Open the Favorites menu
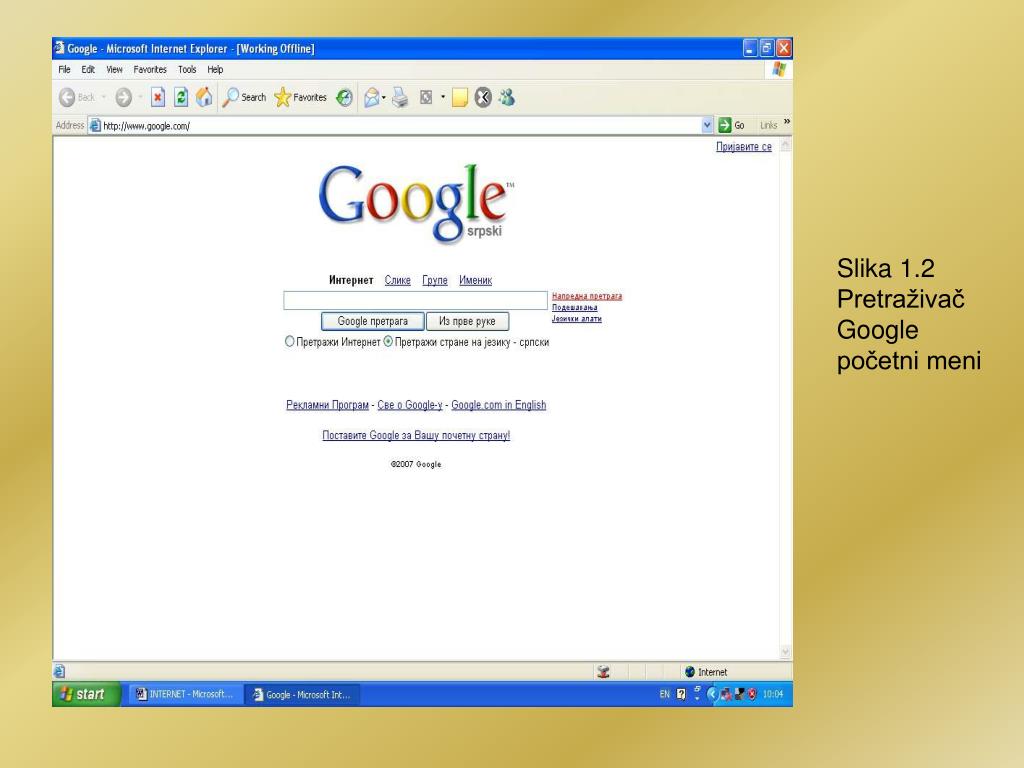The image size is (1024, 768). (x=150, y=69)
